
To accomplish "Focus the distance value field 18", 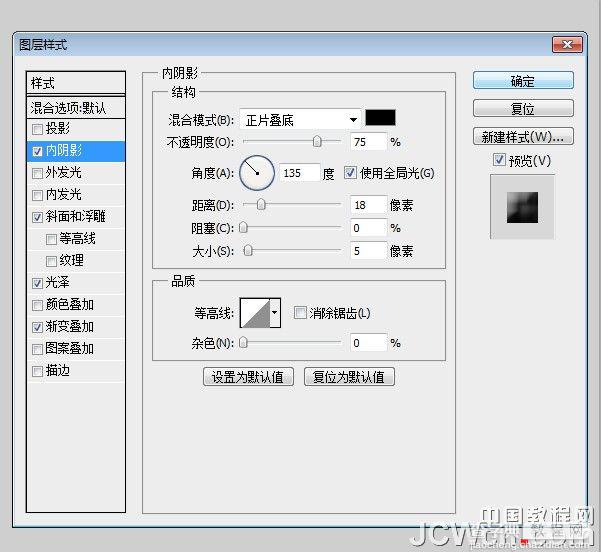I will (x=368, y=205).
